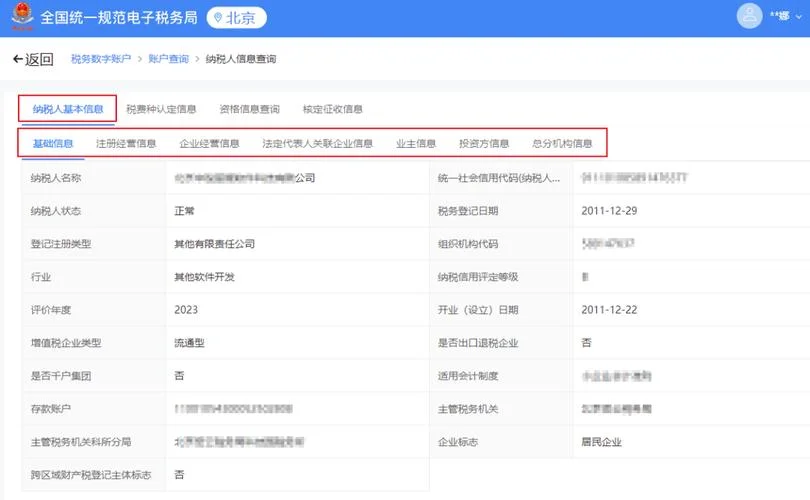Click the 存款账户 label
Image resolution: width=810 pixels, height=500 pixels.
click(x=51, y=409)
